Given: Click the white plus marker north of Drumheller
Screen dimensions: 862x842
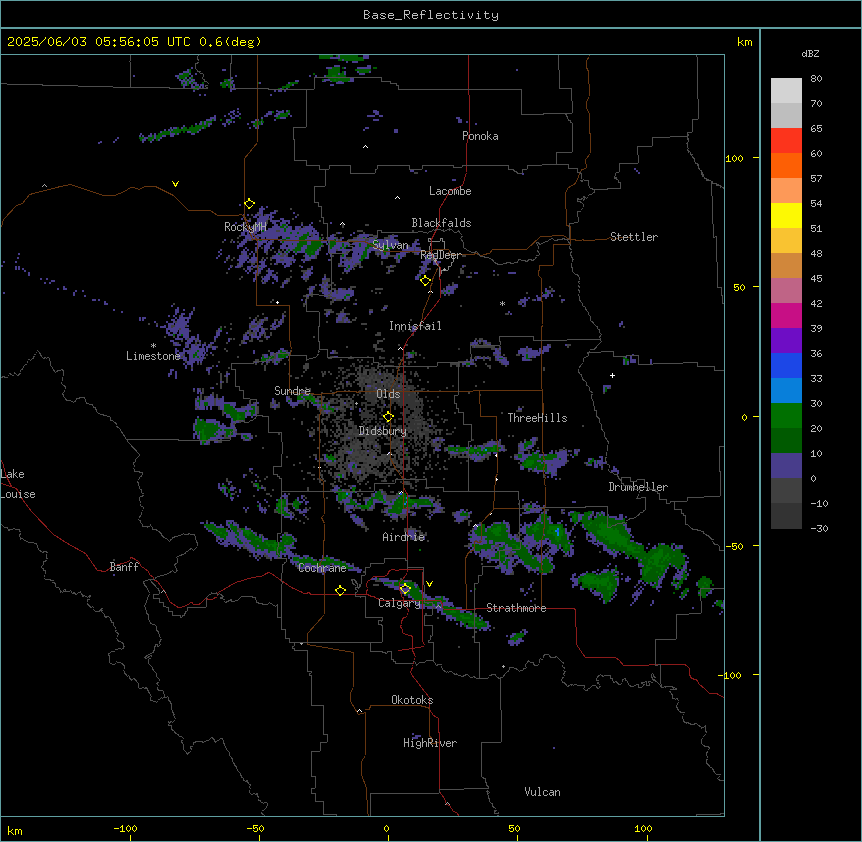Looking at the screenshot, I should [x=612, y=375].
